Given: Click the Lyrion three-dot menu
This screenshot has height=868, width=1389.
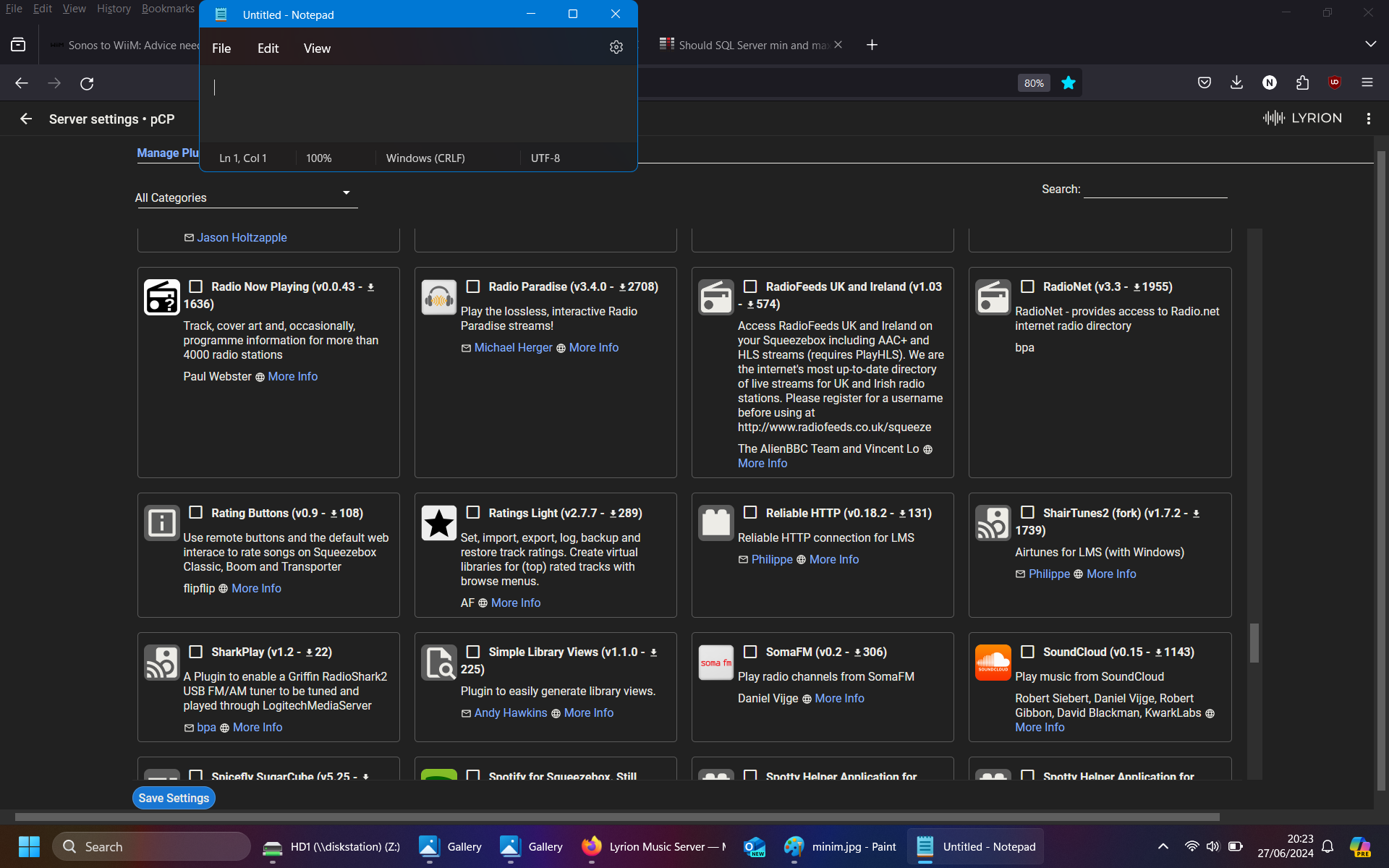Looking at the screenshot, I should click(x=1368, y=119).
